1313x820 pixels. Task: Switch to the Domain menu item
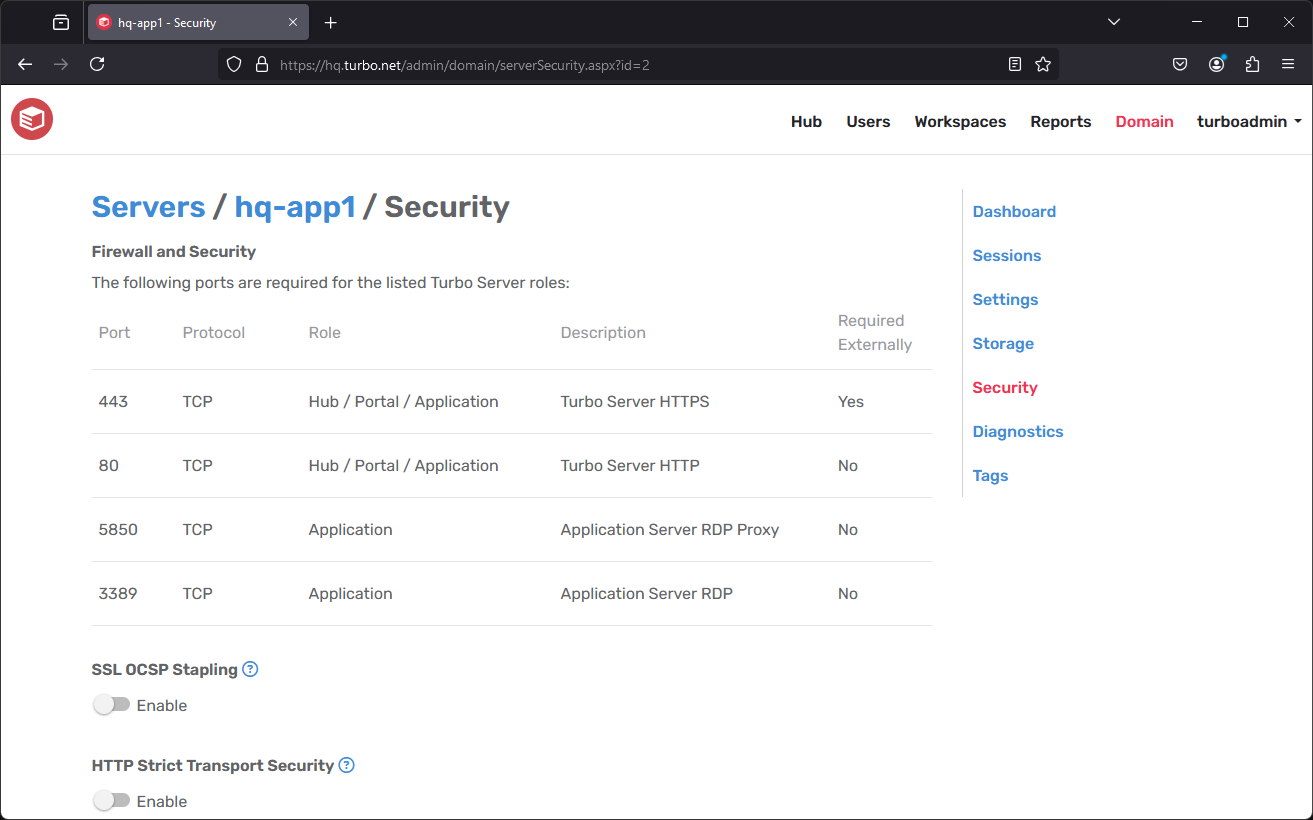tap(1144, 121)
